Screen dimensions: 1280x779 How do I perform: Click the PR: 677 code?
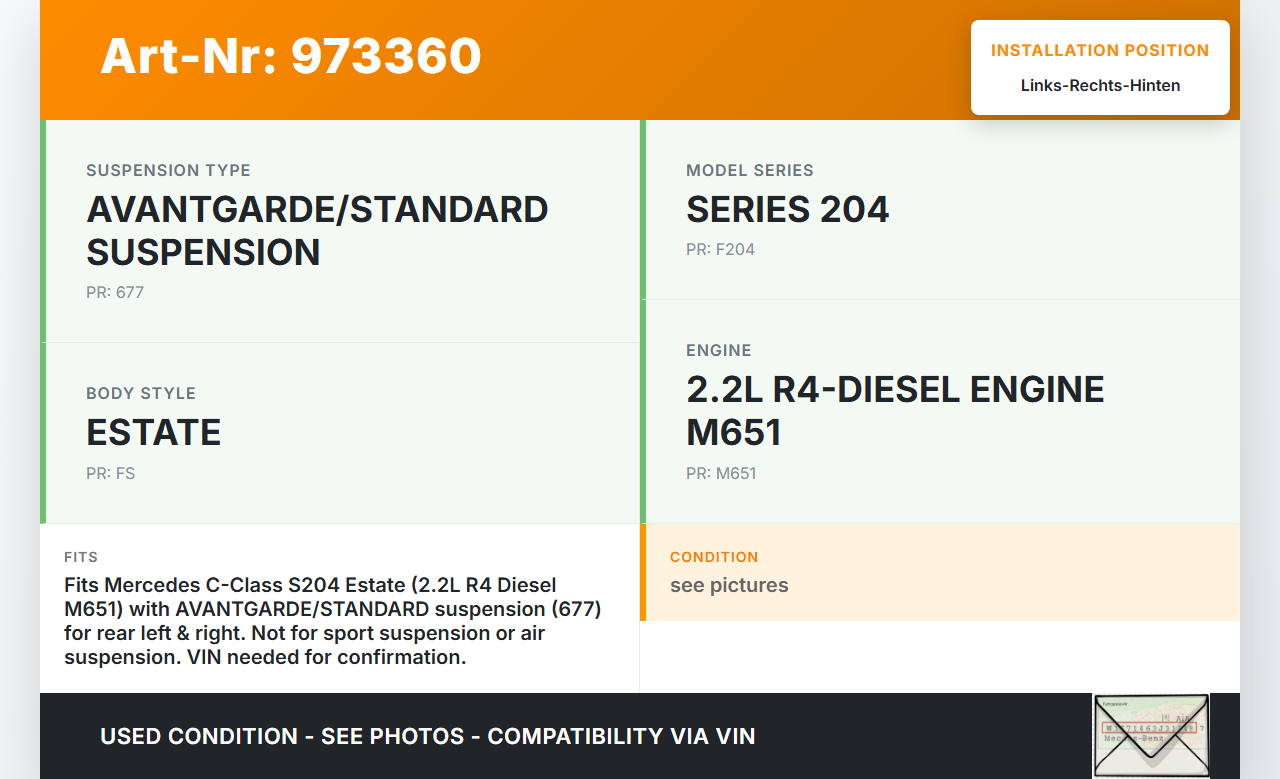click(115, 293)
